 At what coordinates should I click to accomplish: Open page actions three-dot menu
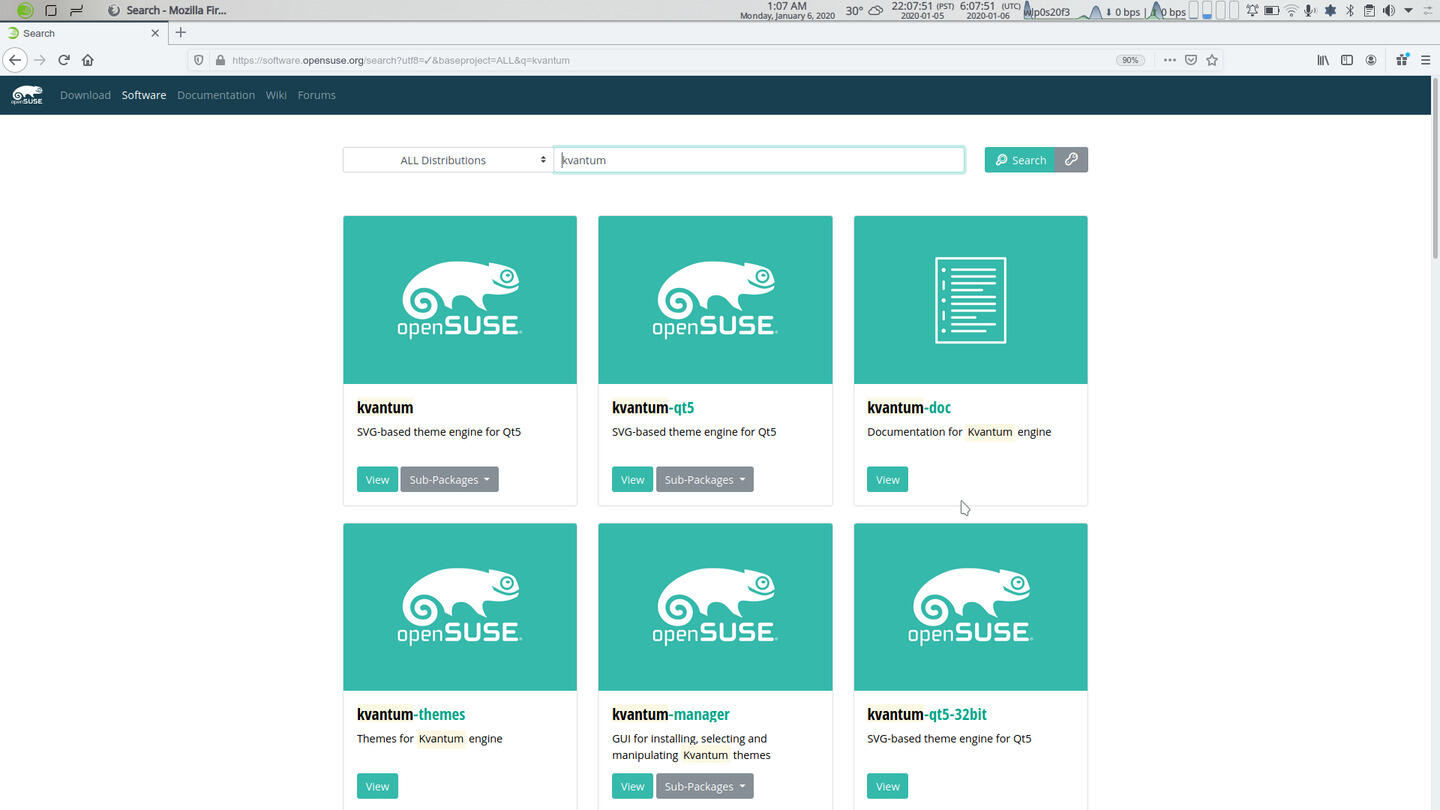[1169, 60]
